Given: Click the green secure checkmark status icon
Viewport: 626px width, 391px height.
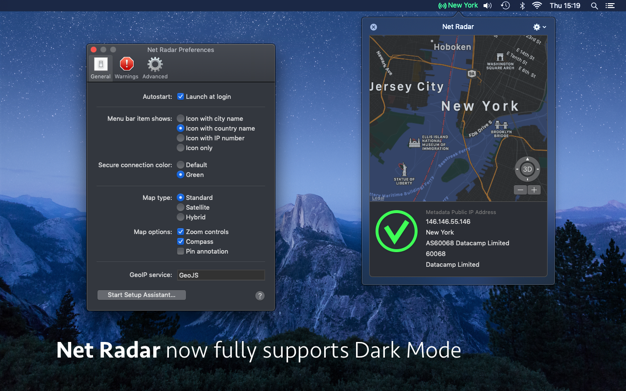Looking at the screenshot, I should coord(396,231).
